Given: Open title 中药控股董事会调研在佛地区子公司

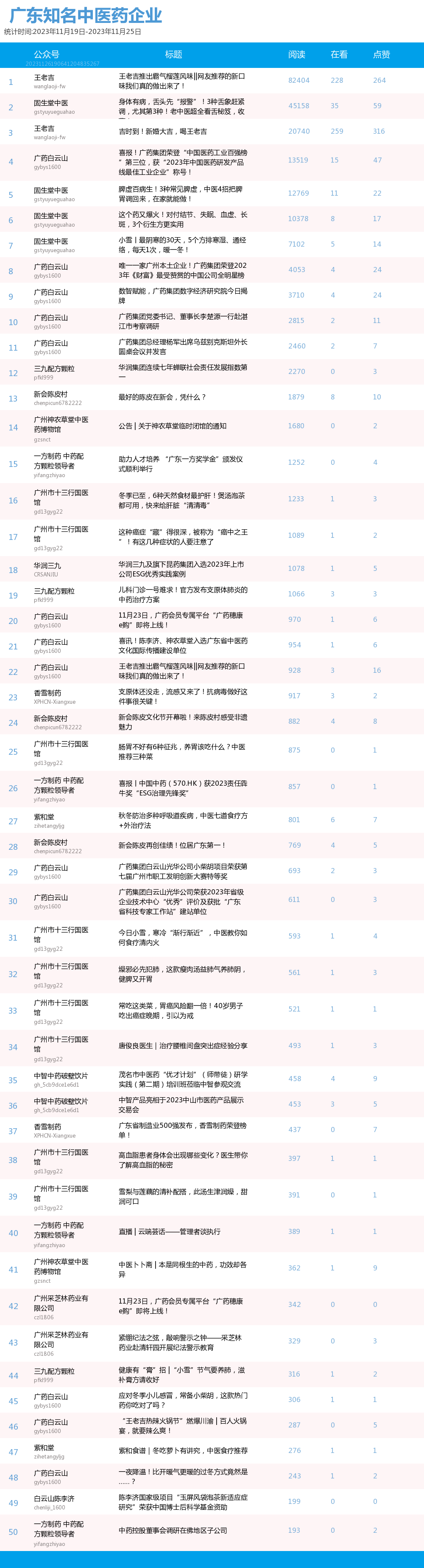Looking at the screenshot, I should pos(173,1530).
